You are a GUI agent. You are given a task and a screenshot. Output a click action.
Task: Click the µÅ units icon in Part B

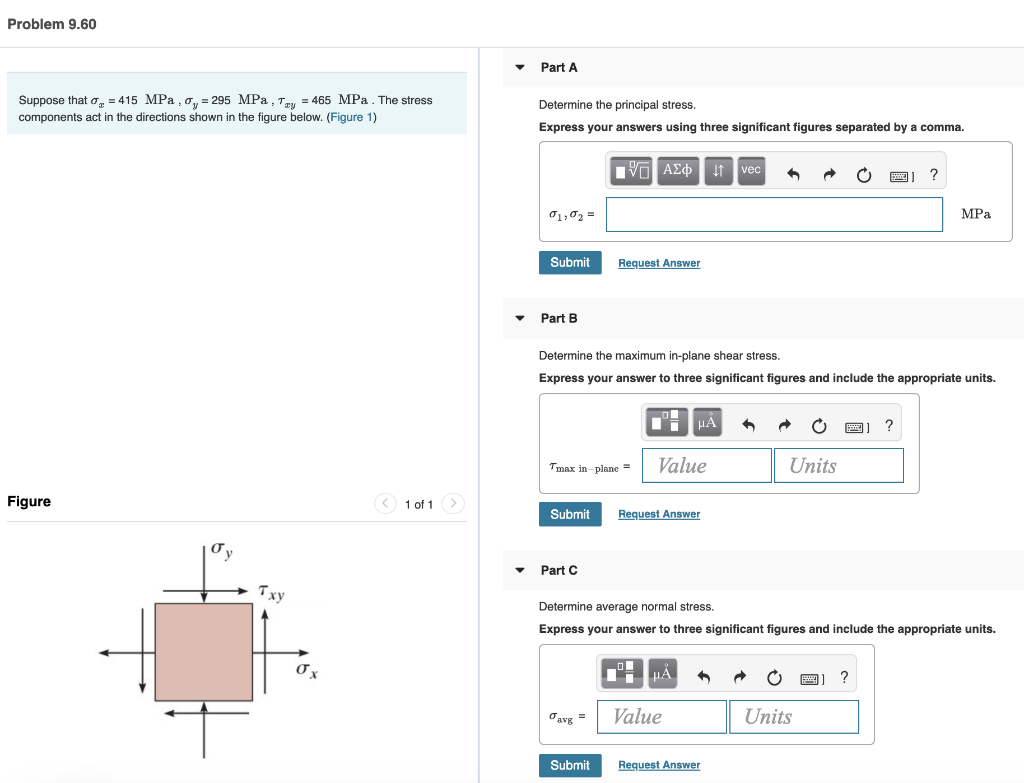pos(706,421)
